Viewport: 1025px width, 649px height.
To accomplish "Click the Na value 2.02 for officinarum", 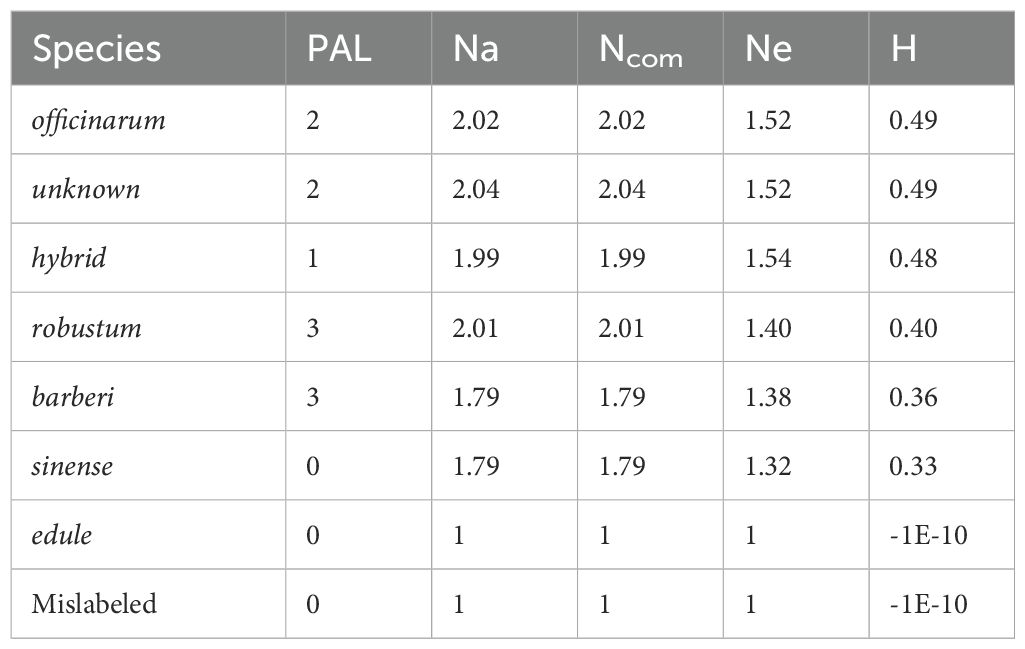I will point(476,121).
